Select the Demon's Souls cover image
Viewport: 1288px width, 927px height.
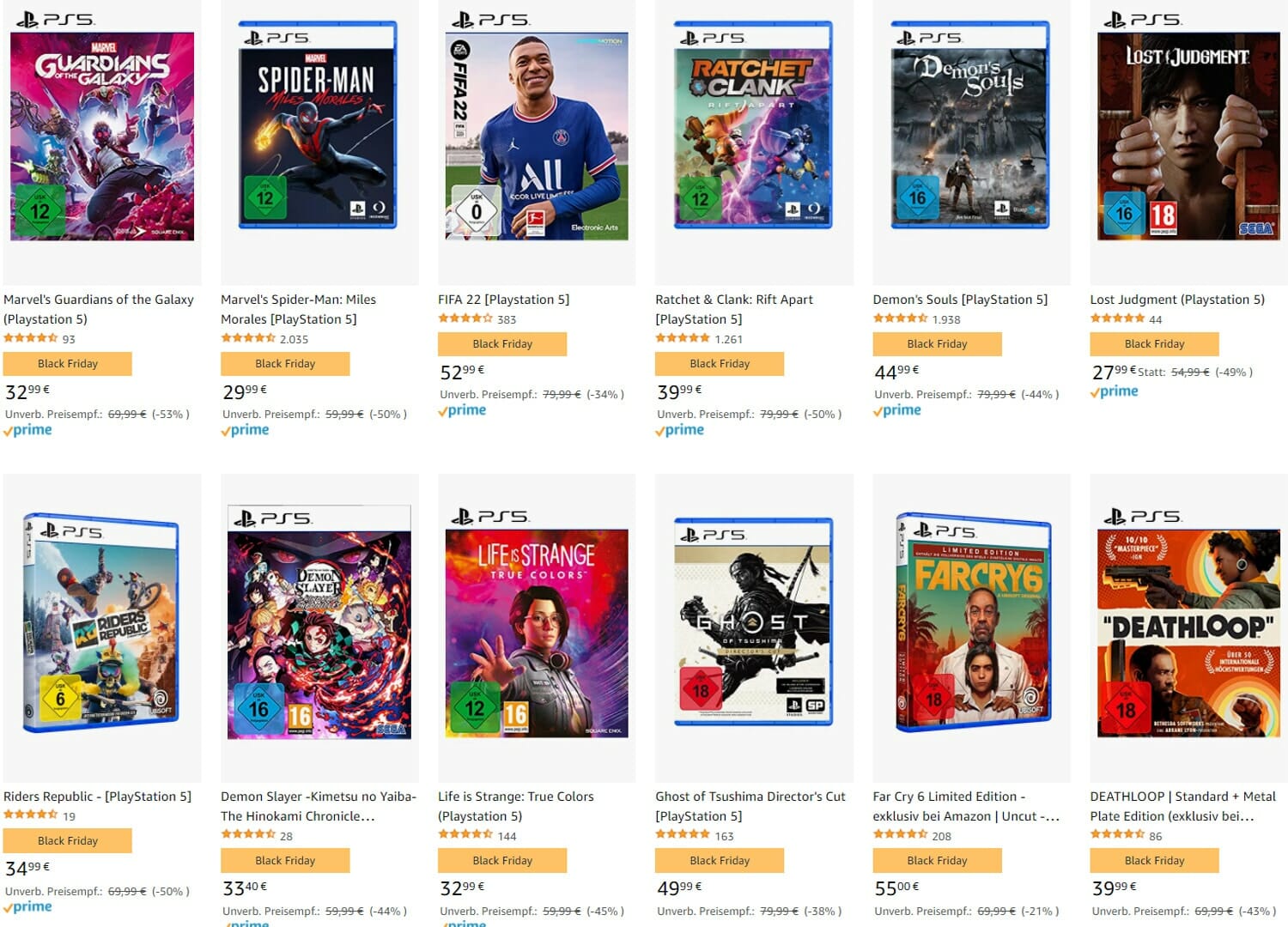click(x=971, y=126)
